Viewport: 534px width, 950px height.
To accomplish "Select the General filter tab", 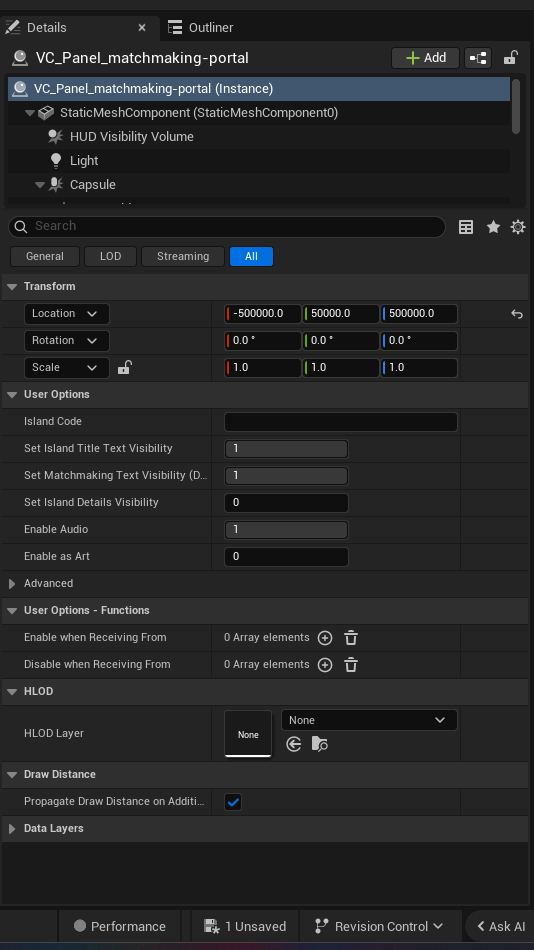I will click(45, 256).
